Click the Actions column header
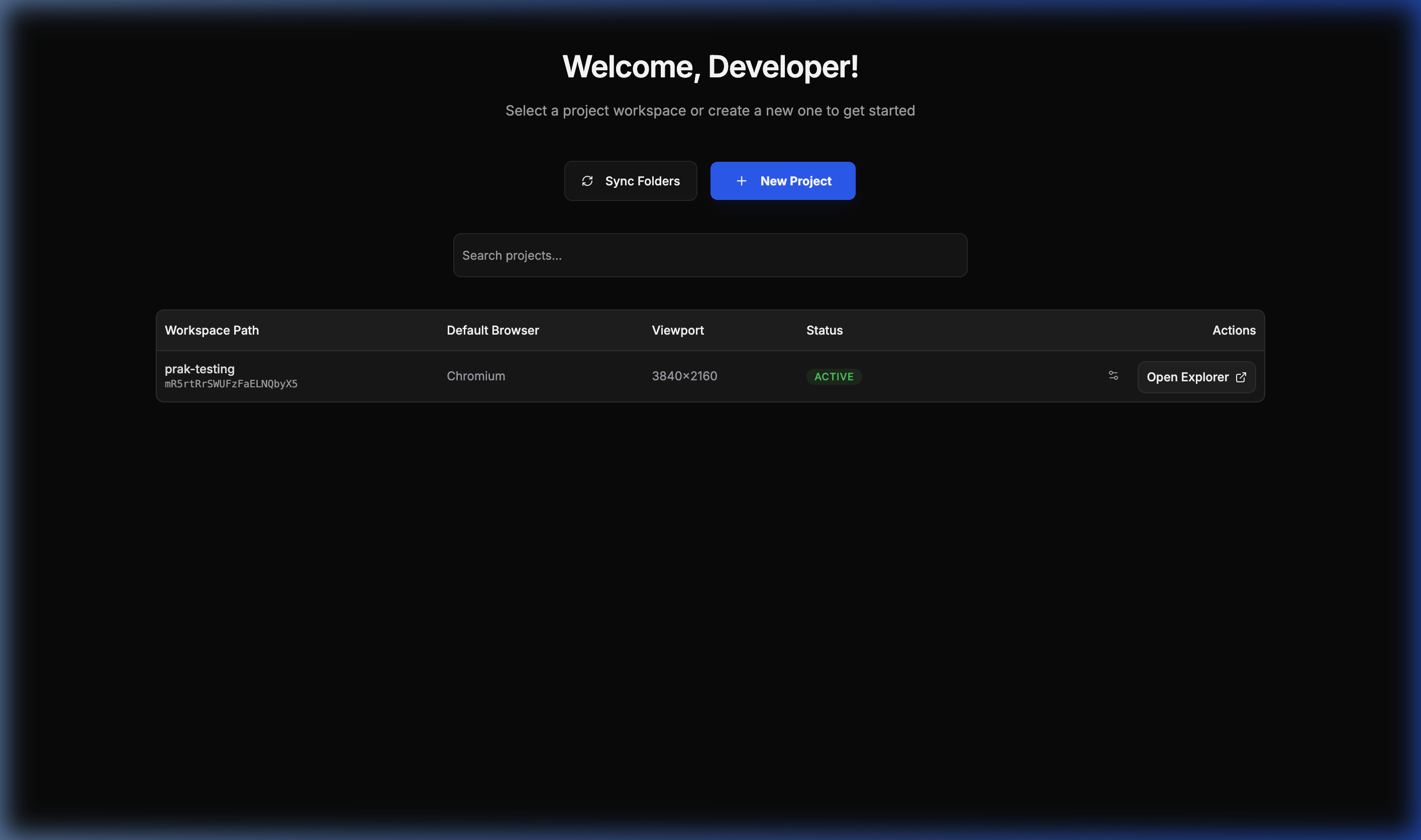 [1234, 330]
